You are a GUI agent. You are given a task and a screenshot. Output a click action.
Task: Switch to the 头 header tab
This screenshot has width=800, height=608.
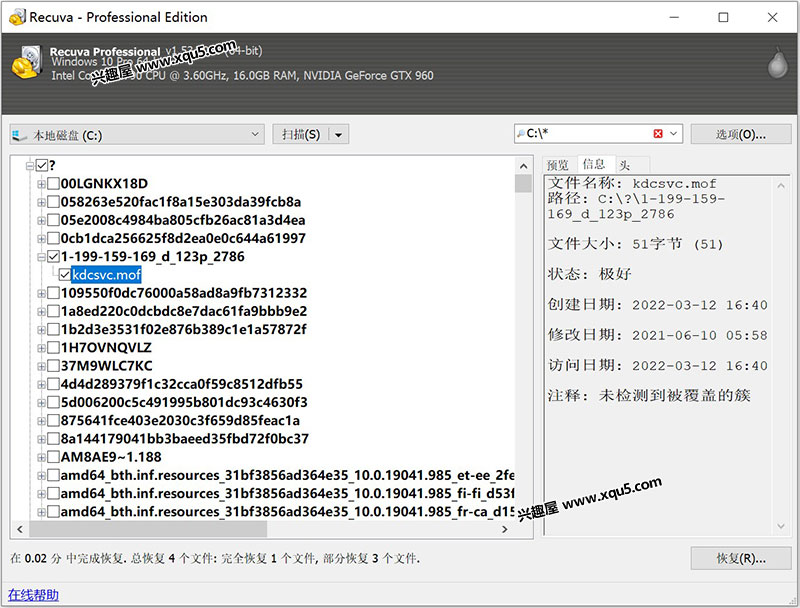[625, 165]
